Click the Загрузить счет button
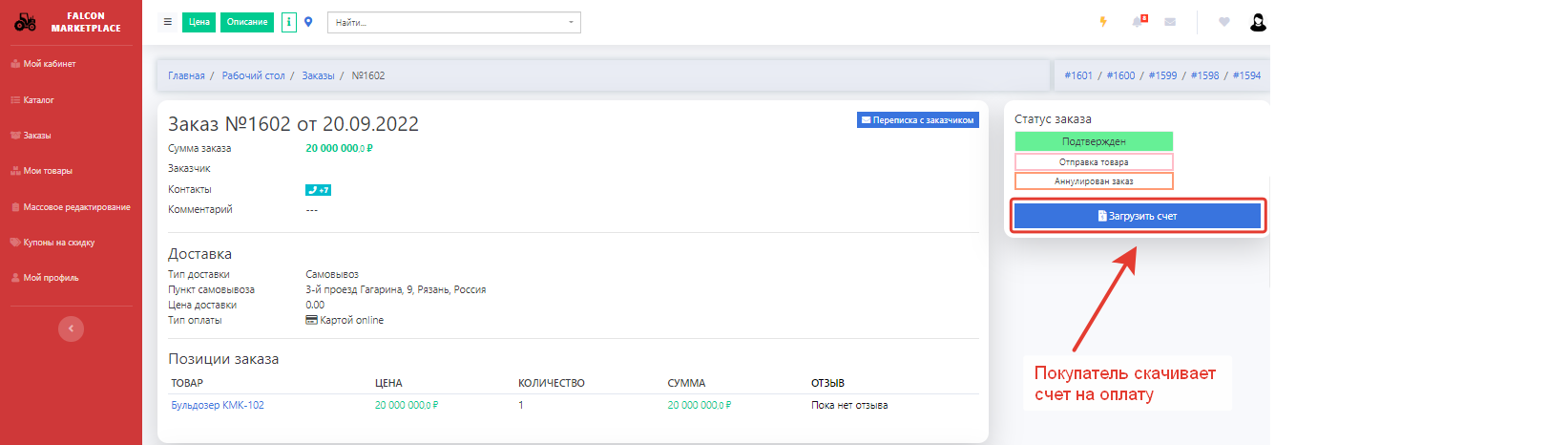The image size is (1568, 445). (1138, 216)
